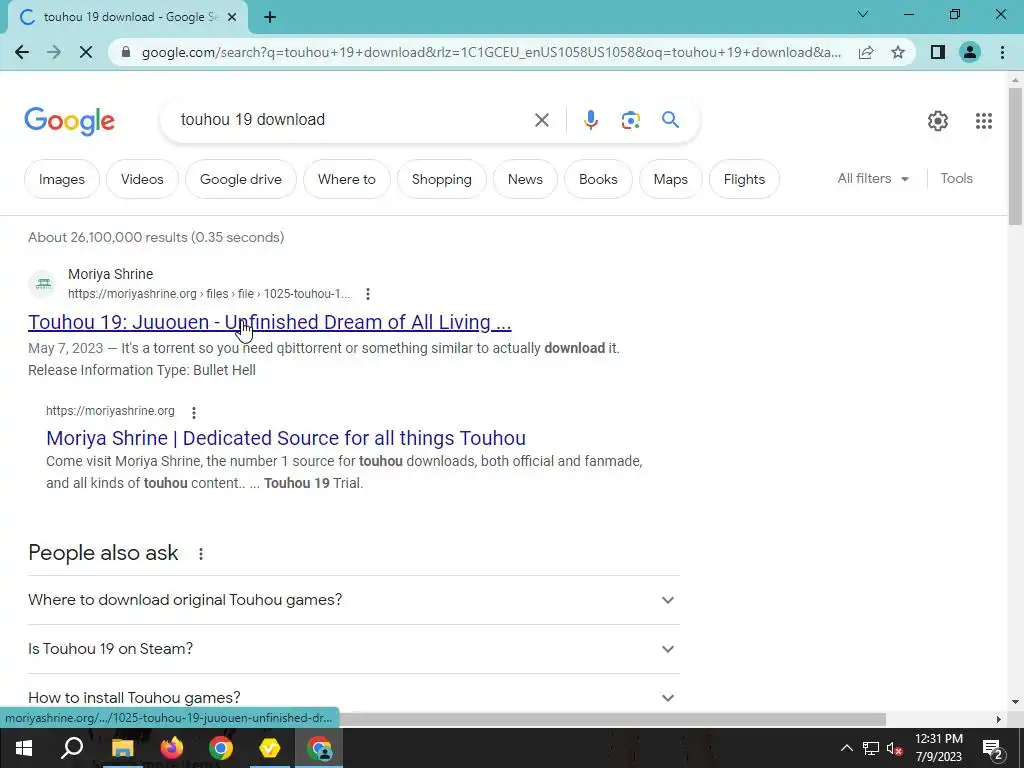Close the touhou 19 download tab
This screenshot has width=1024, height=768.
(232, 17)
